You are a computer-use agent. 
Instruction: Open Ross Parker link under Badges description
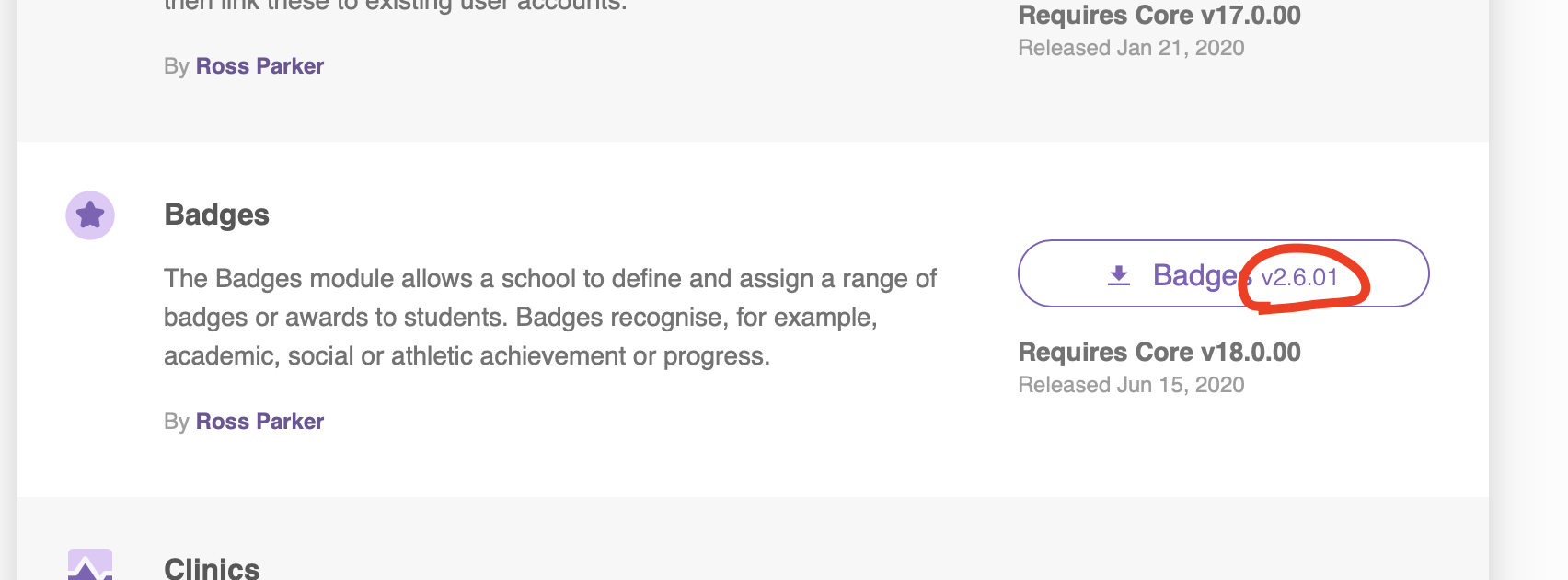(x=259, y=422)
